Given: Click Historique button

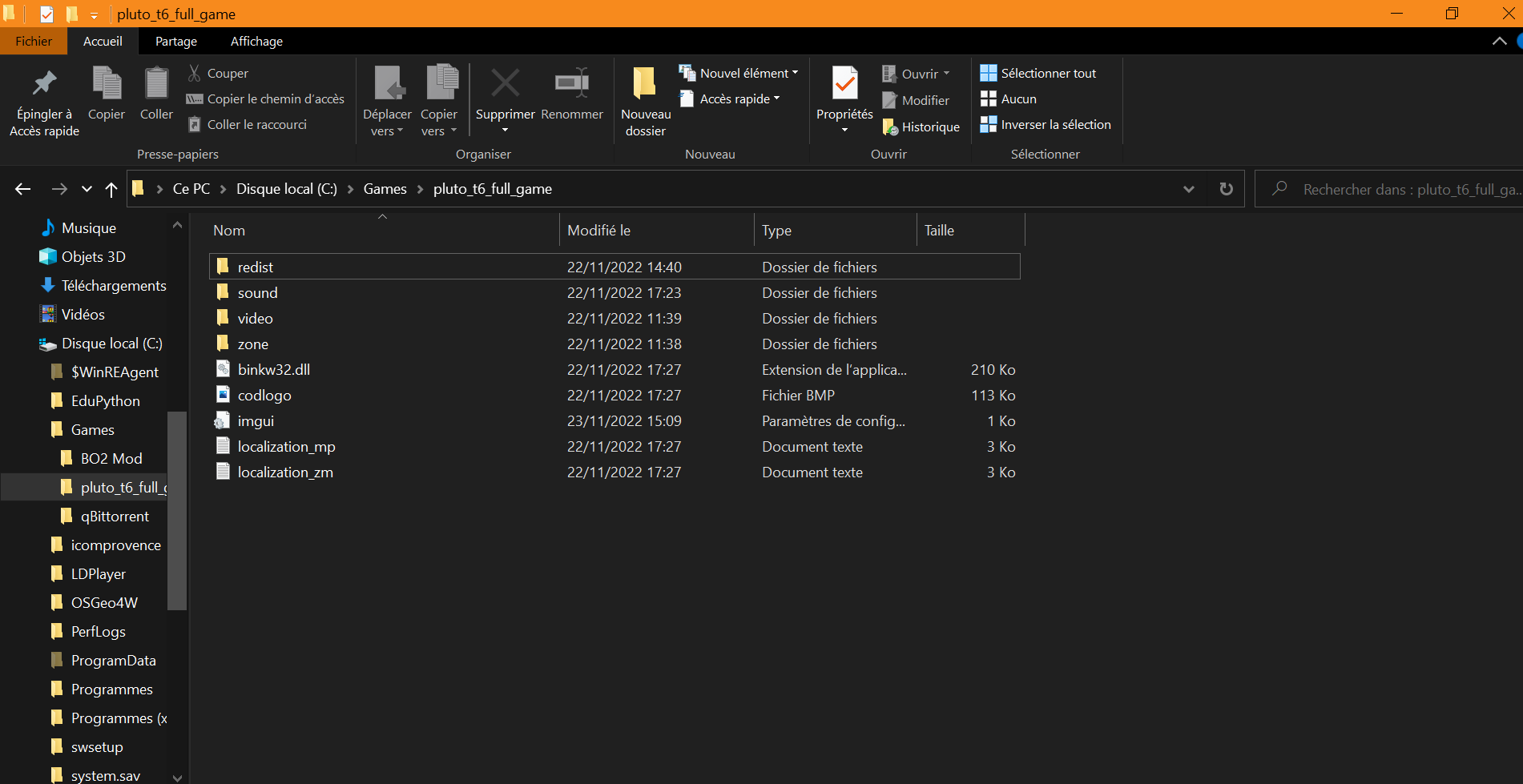Looking at the screenshot, I should click(921, 127).
